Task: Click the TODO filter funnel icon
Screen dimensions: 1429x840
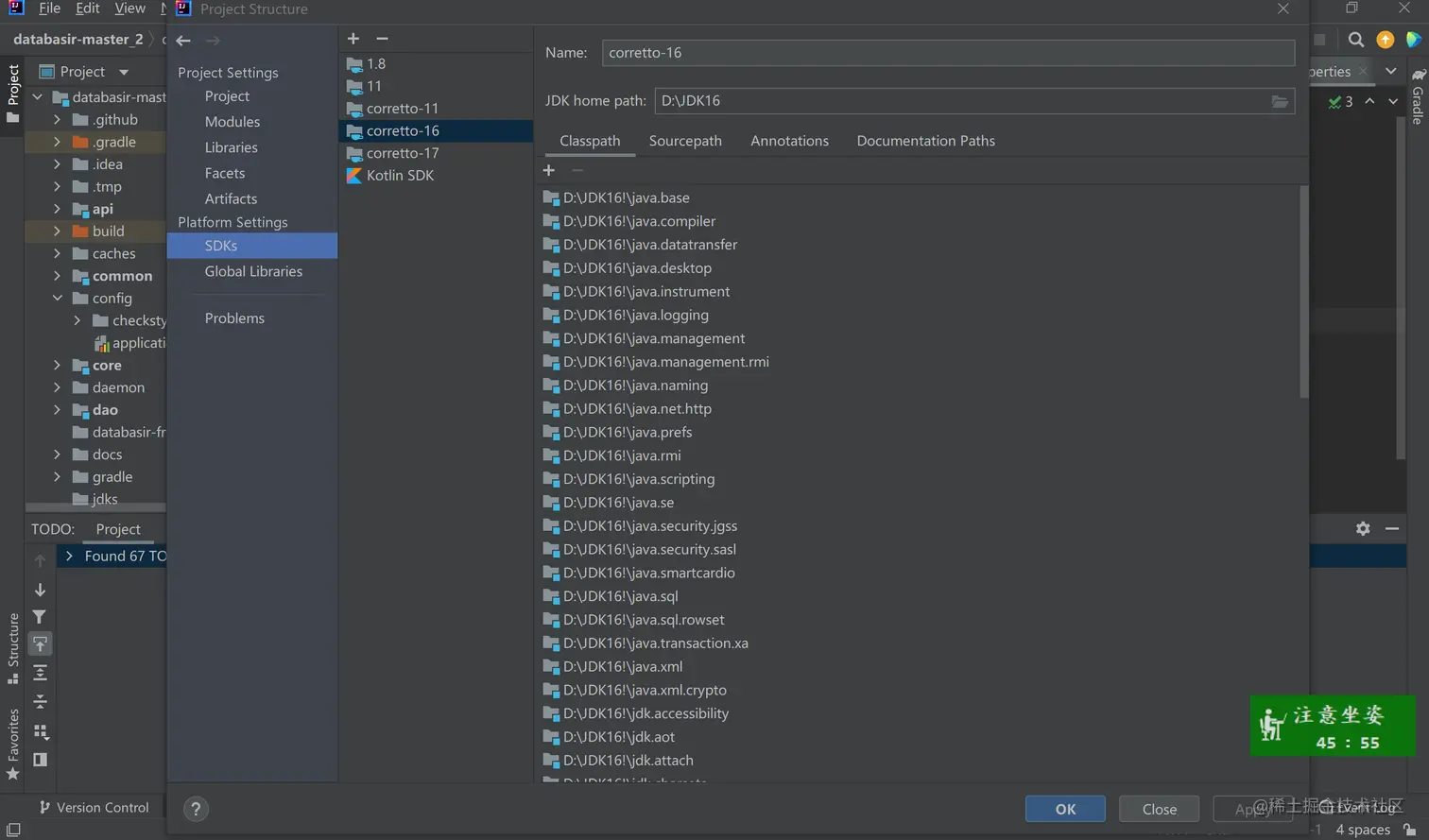Action: pyautogui.click(x=40, y=617)
